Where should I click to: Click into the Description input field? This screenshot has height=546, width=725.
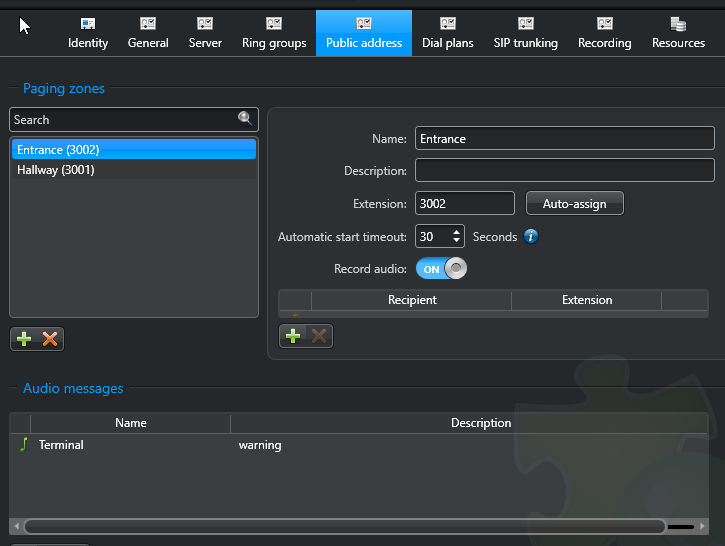point(564,171)
